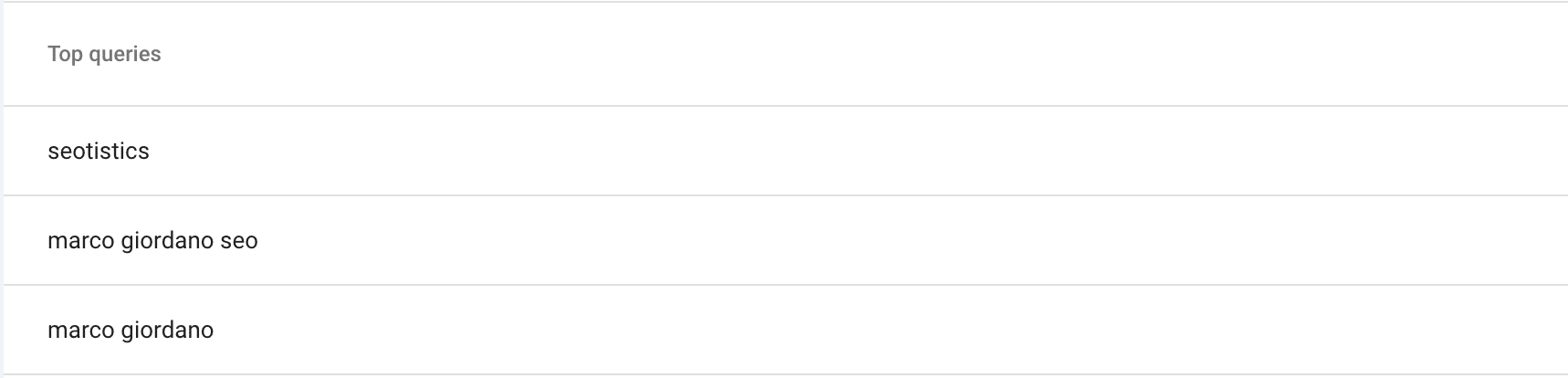The image size is (1568, 378).
Task: Focus the row labeled seotistics
Action: [785, 151]
